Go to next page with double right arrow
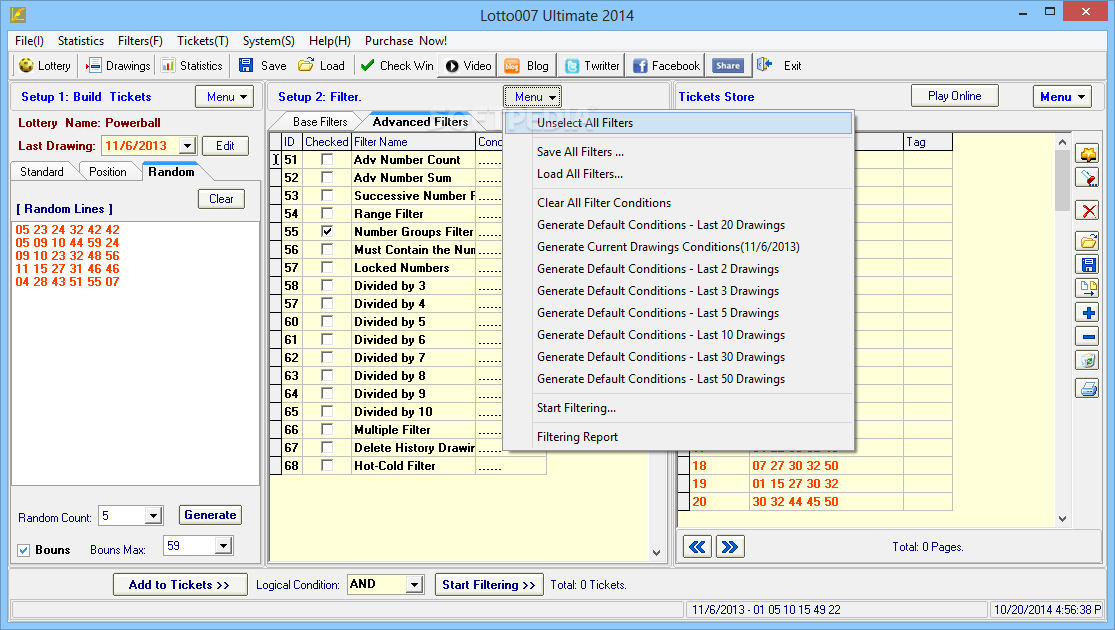The image size is (1115, 630). [x=730, y=547]
